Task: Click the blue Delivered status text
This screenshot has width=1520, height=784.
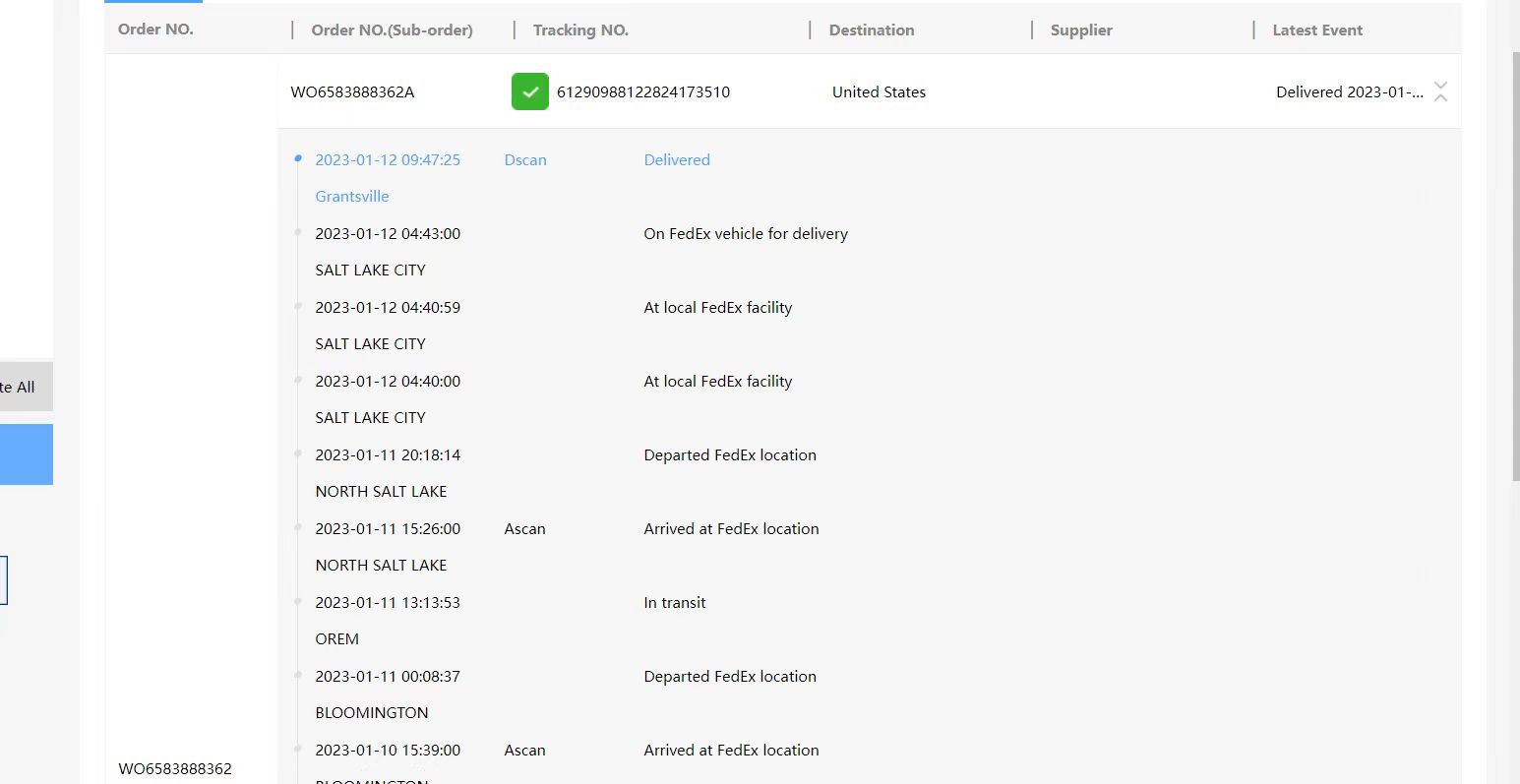Action: pos(676,160)
